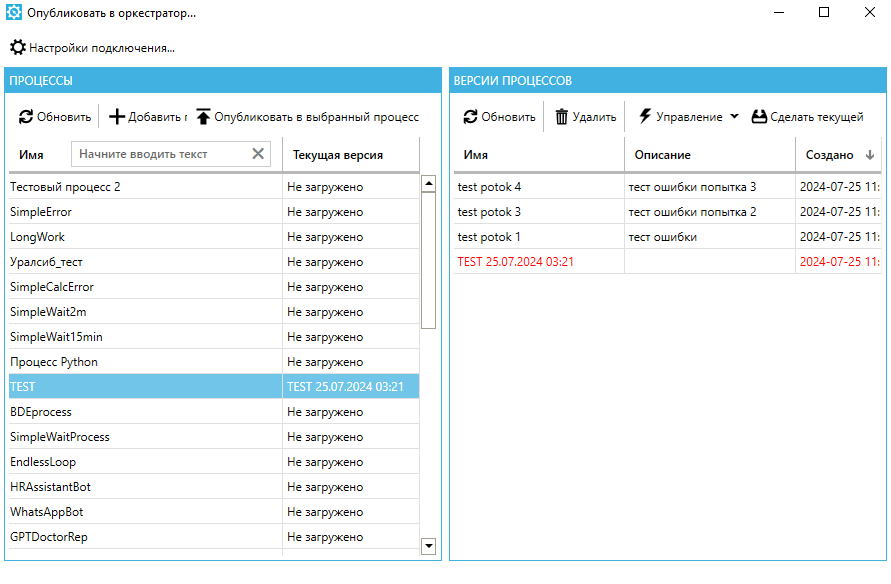Clear the name filter with X icon
Viewport: 891px width, 584px height.
pyautogui.click(x=258, y=154)
